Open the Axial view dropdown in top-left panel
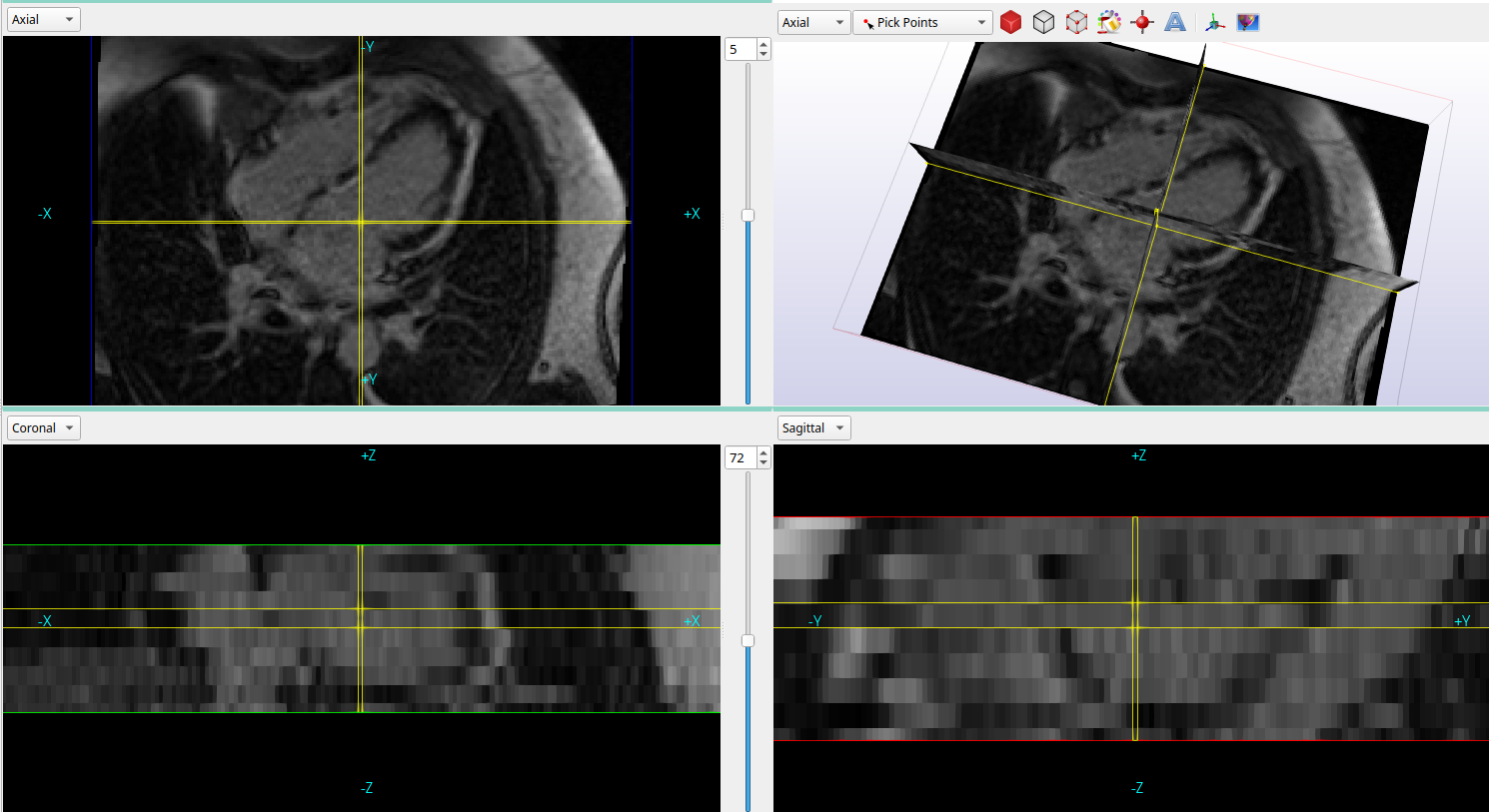This screenshot has height=812, width=1489. (x=43, y=20)
